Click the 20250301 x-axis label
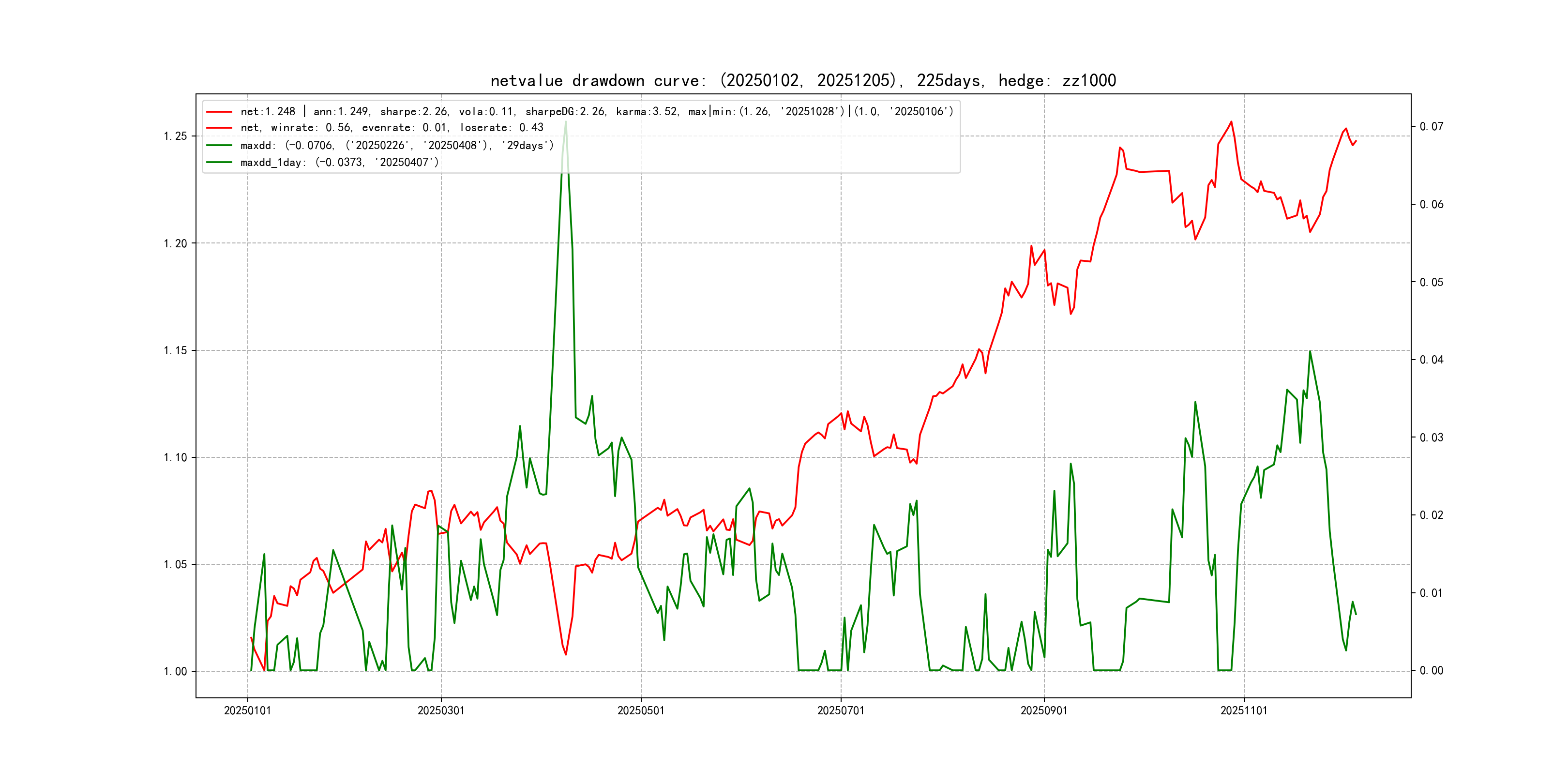The width and height of the screenshot is (1568, 784). click(x=441, y=710)
